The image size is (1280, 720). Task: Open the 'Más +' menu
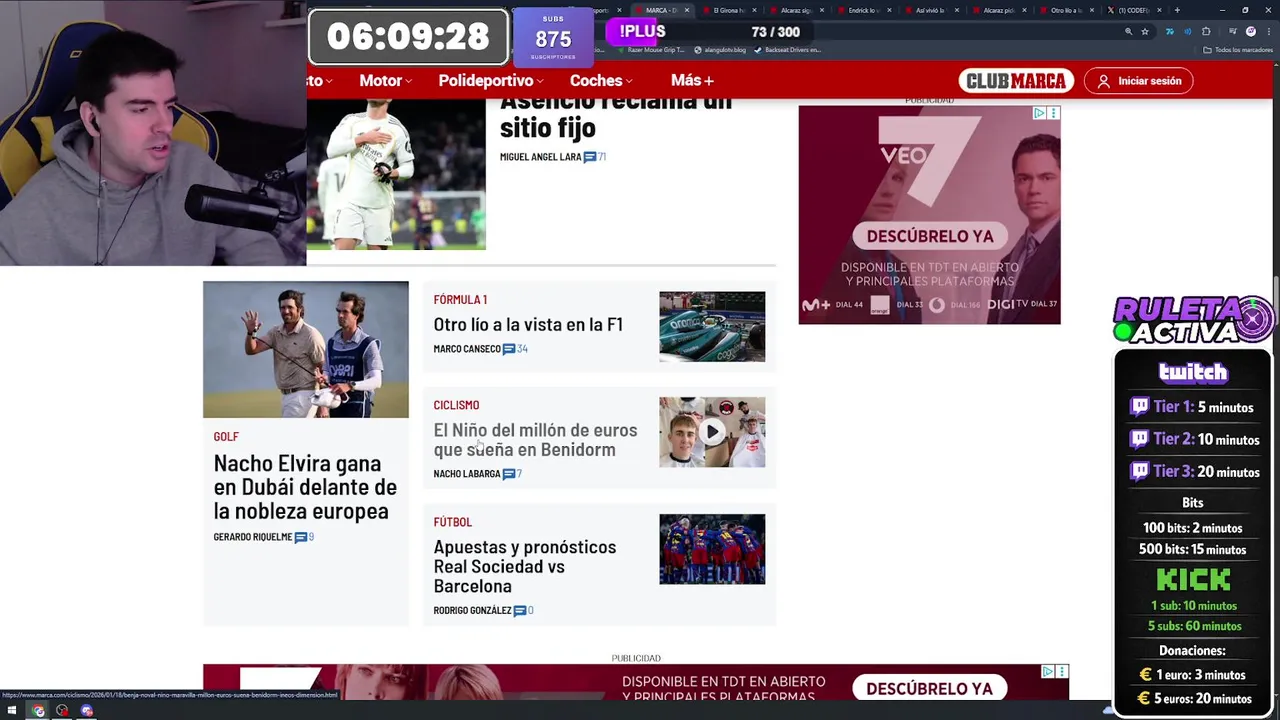pos(692,81)
